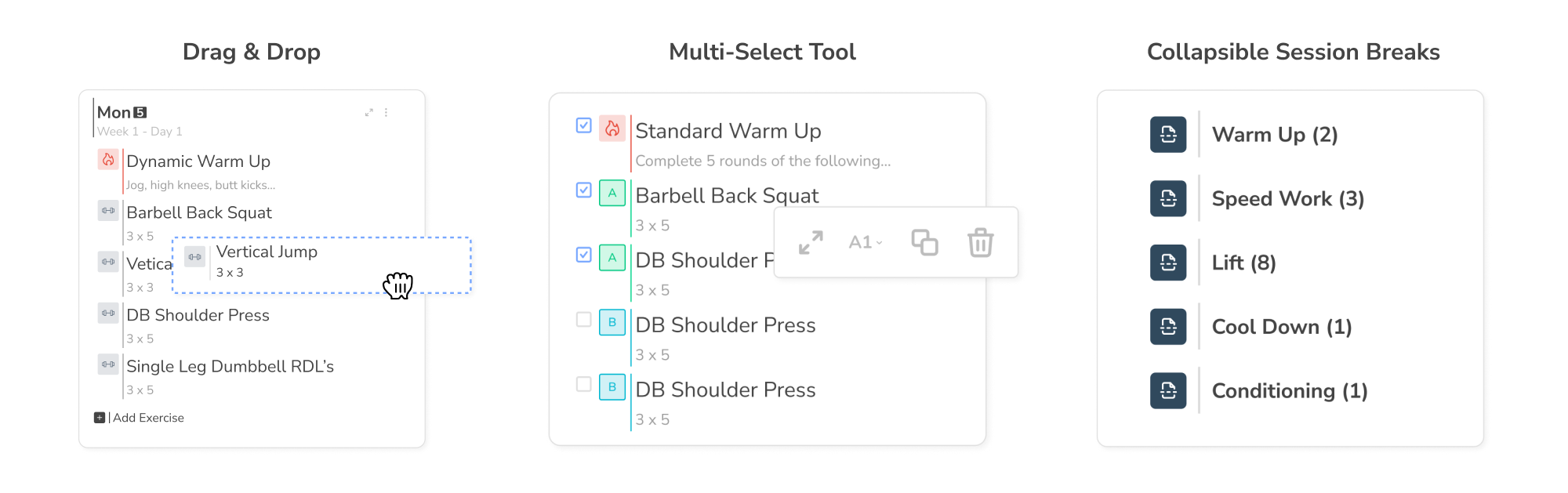The width and height of the screenshot is (1568, 493).
Task: Click the Barbell Back Squat exercise in Mon card
Action: (x=199, y=213)
